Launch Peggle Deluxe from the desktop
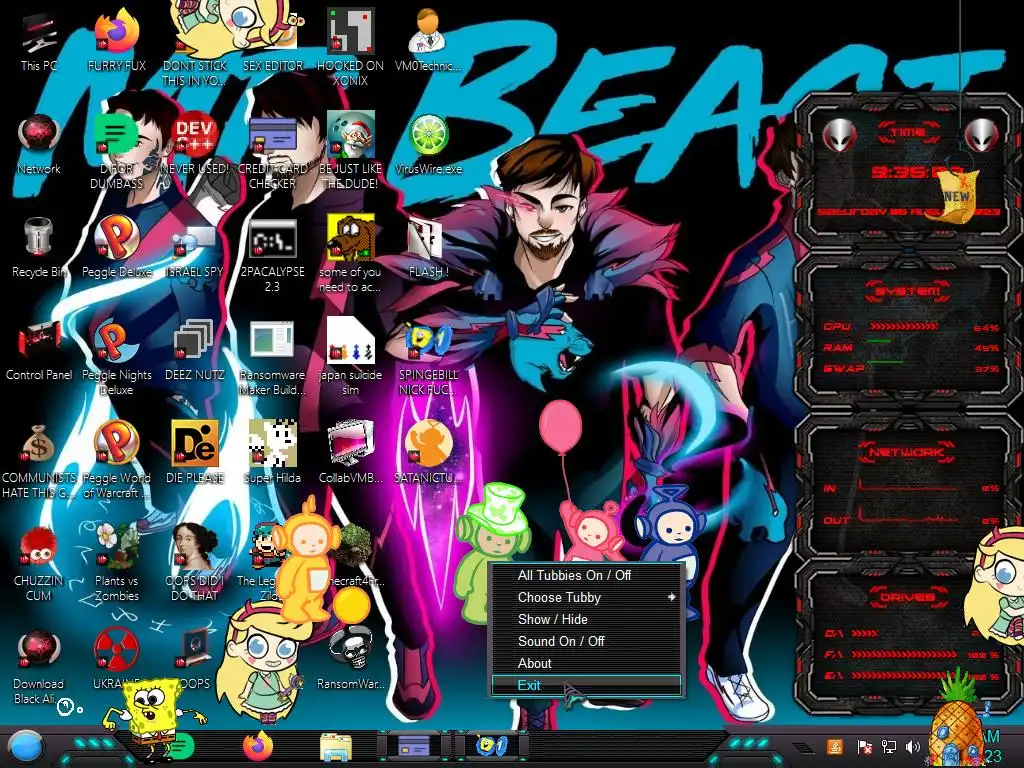 click(x=117, y=248)
